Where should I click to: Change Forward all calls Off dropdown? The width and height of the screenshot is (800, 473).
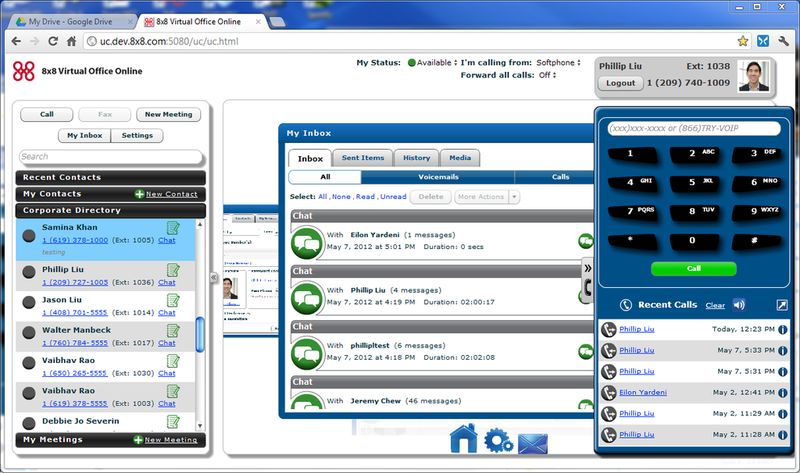click(x=547, y=75)
